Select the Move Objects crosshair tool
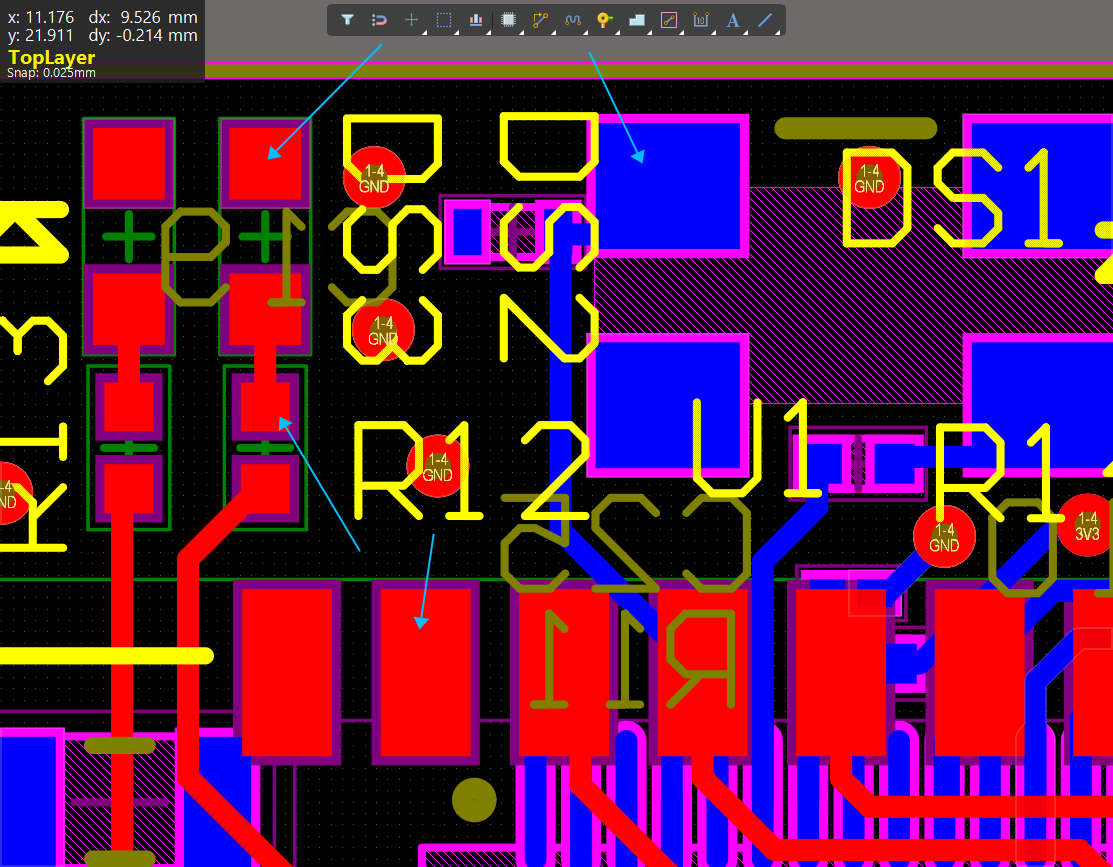1113x867 pixels. click(411, 20)
